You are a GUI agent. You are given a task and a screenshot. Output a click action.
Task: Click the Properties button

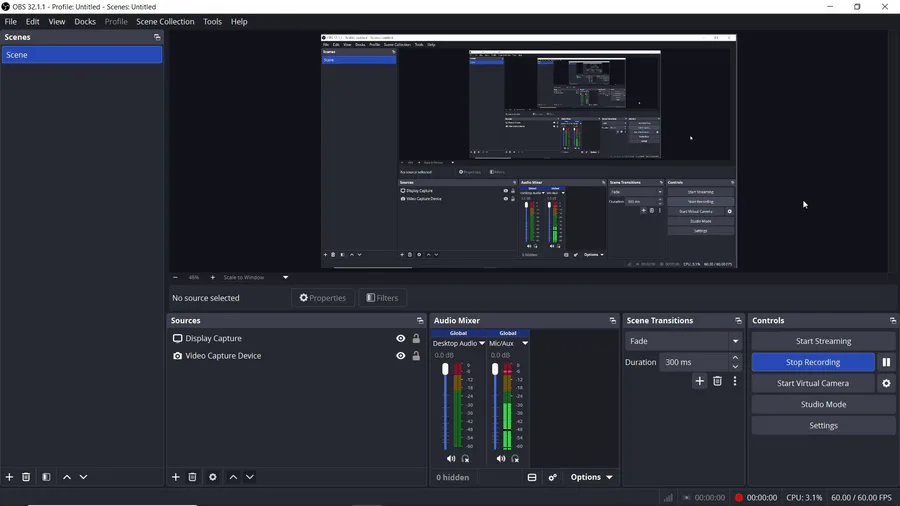tap(323, 298)
